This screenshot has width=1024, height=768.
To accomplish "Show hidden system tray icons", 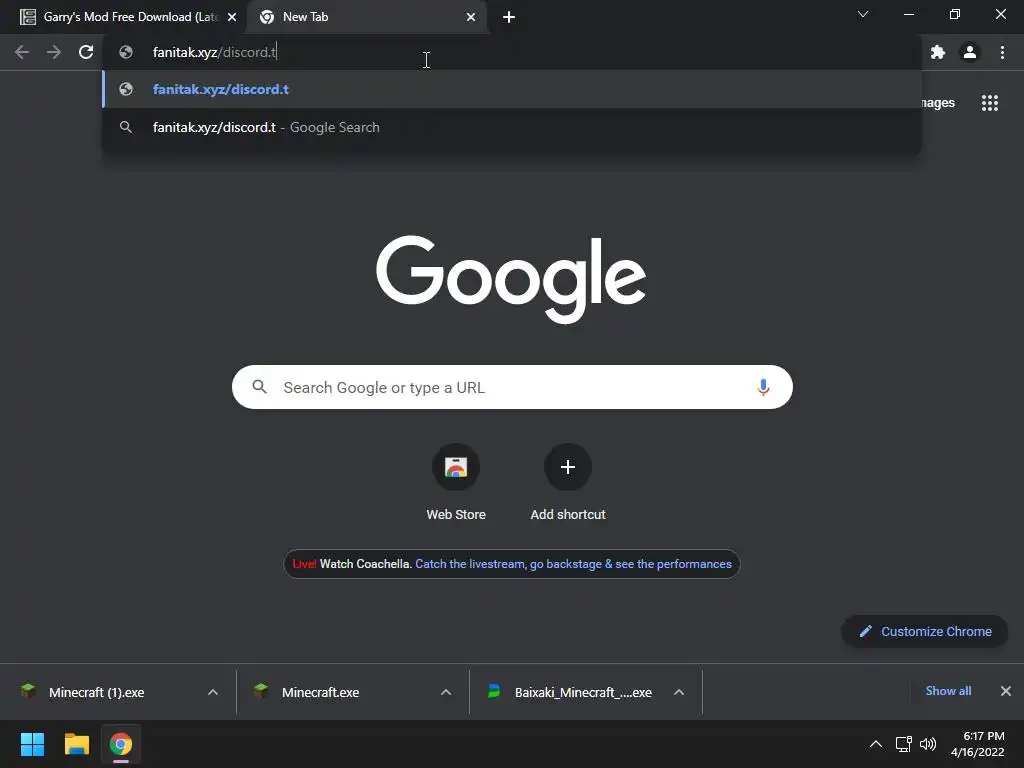I will [x=876, y=744].
